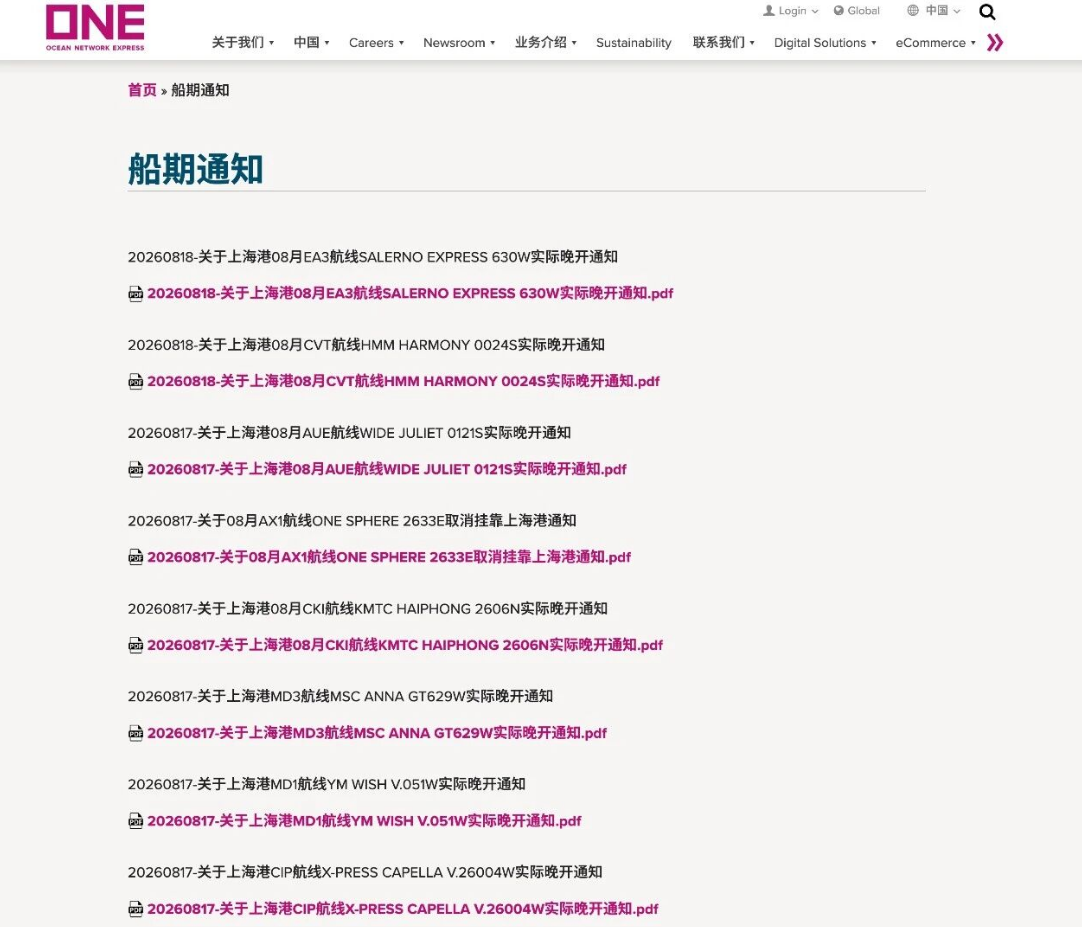The image size is (1082, 927).
Task: Click PDF icon for YM WISH V.051W notice
Action: click(136, 821)
